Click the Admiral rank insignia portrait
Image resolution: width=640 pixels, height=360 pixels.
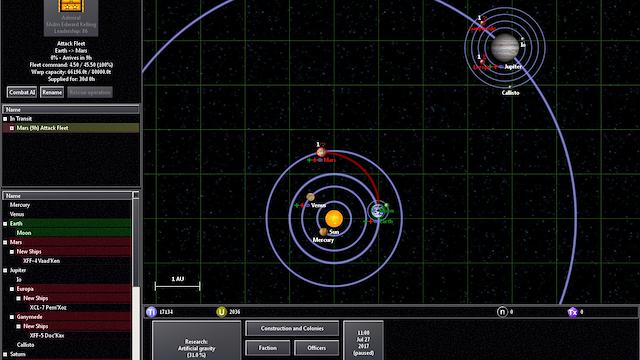tap(71, 6)
